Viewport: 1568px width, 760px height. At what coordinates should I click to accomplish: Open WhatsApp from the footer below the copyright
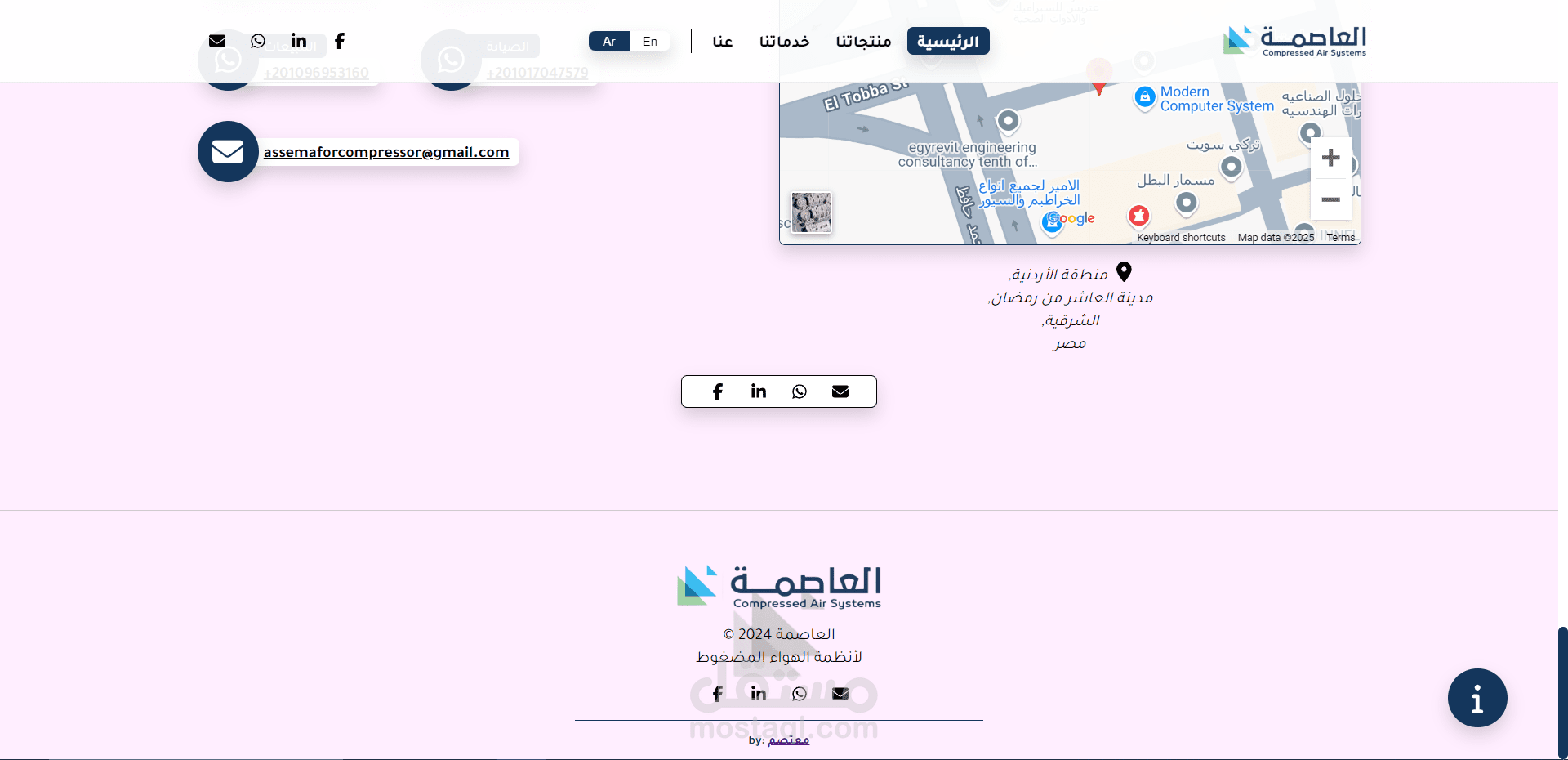coord(800,694)
